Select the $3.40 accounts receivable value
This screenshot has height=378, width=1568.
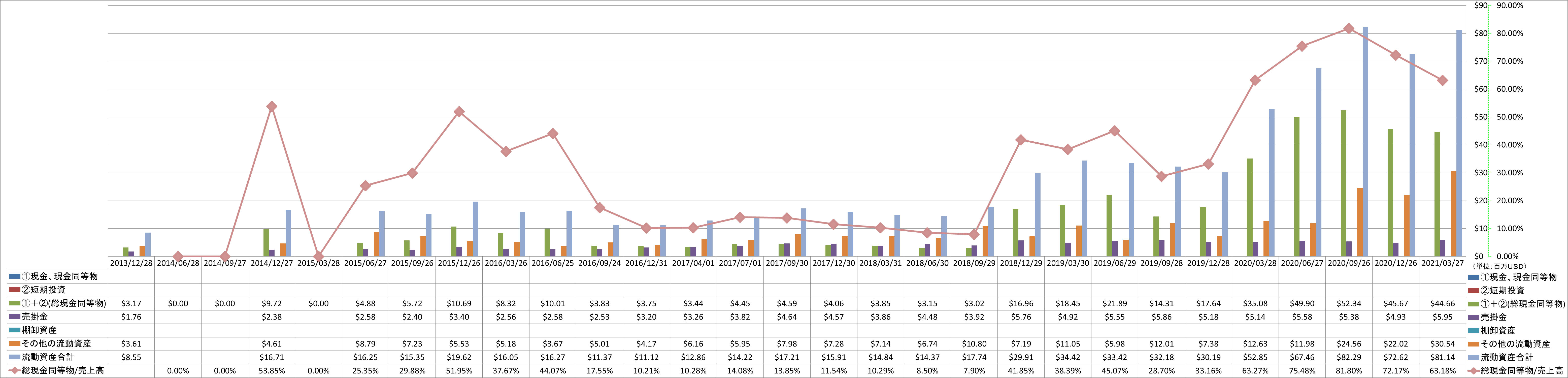point(459,317)
